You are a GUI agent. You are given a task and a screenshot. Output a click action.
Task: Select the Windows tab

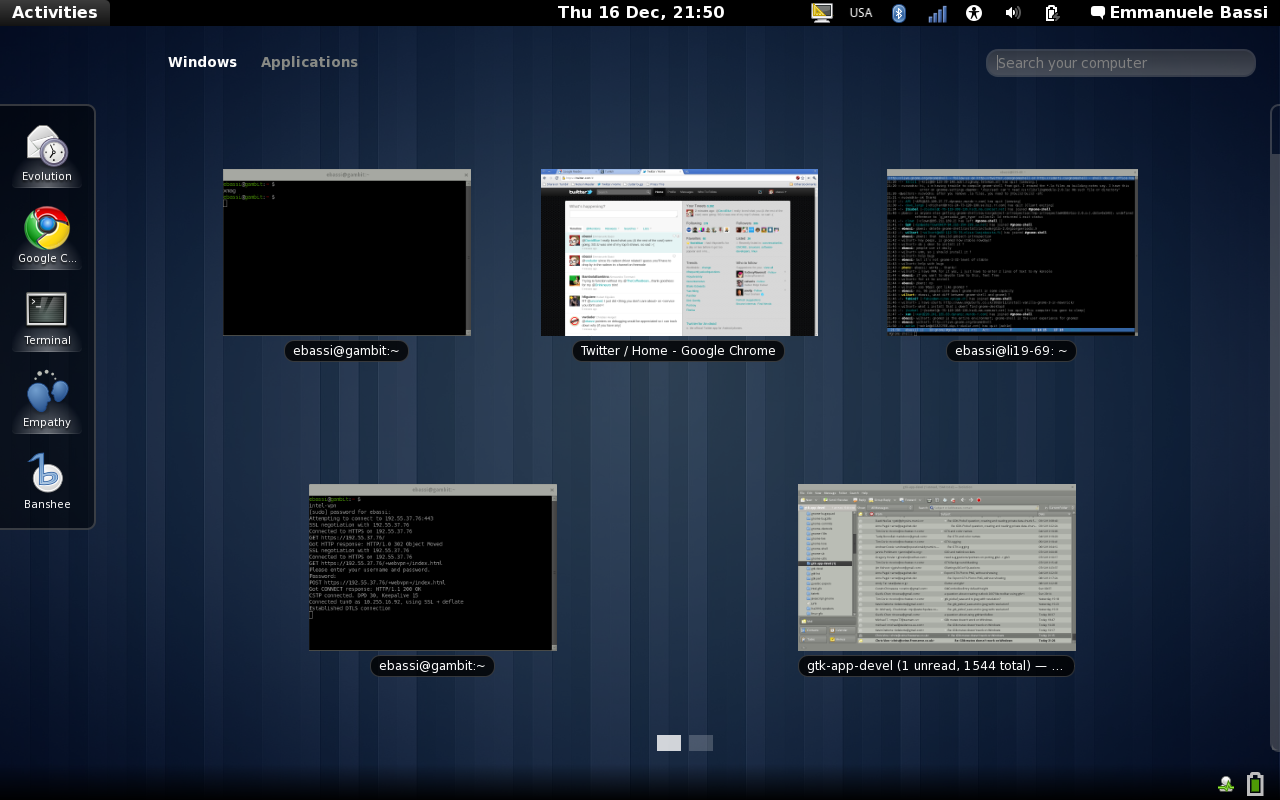click(x=202, y=62)
